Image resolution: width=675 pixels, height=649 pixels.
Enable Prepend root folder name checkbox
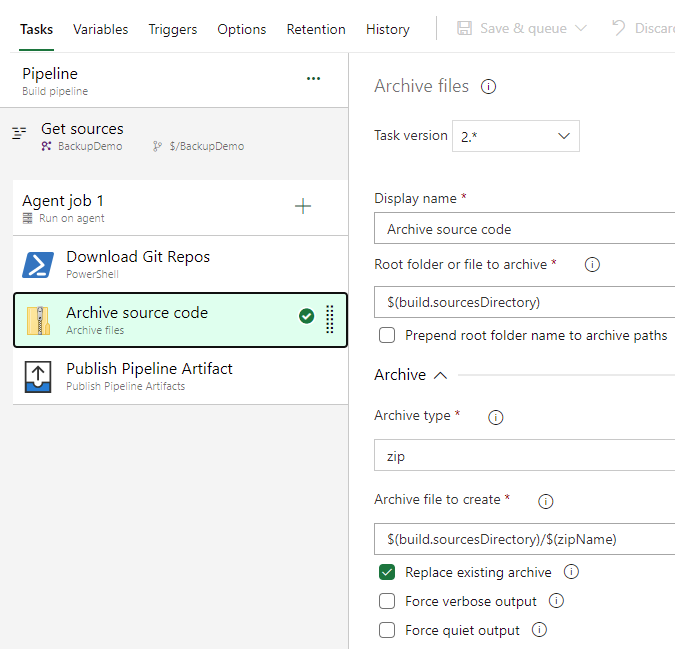pos(387,335)
